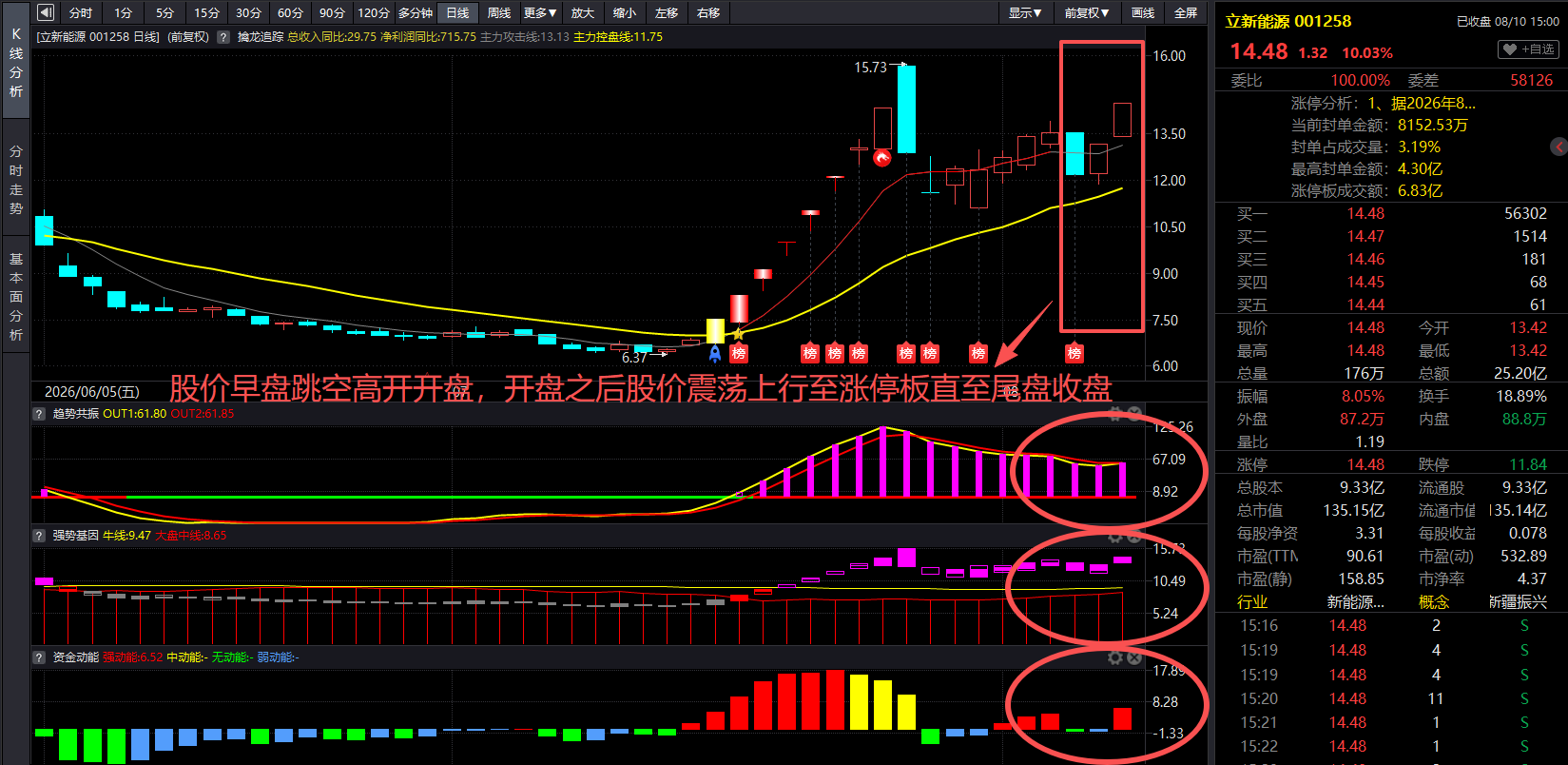Click the 概念 label link
Image resolution: width=1568 pixels, height=765 pixels.
point(1434,601)
